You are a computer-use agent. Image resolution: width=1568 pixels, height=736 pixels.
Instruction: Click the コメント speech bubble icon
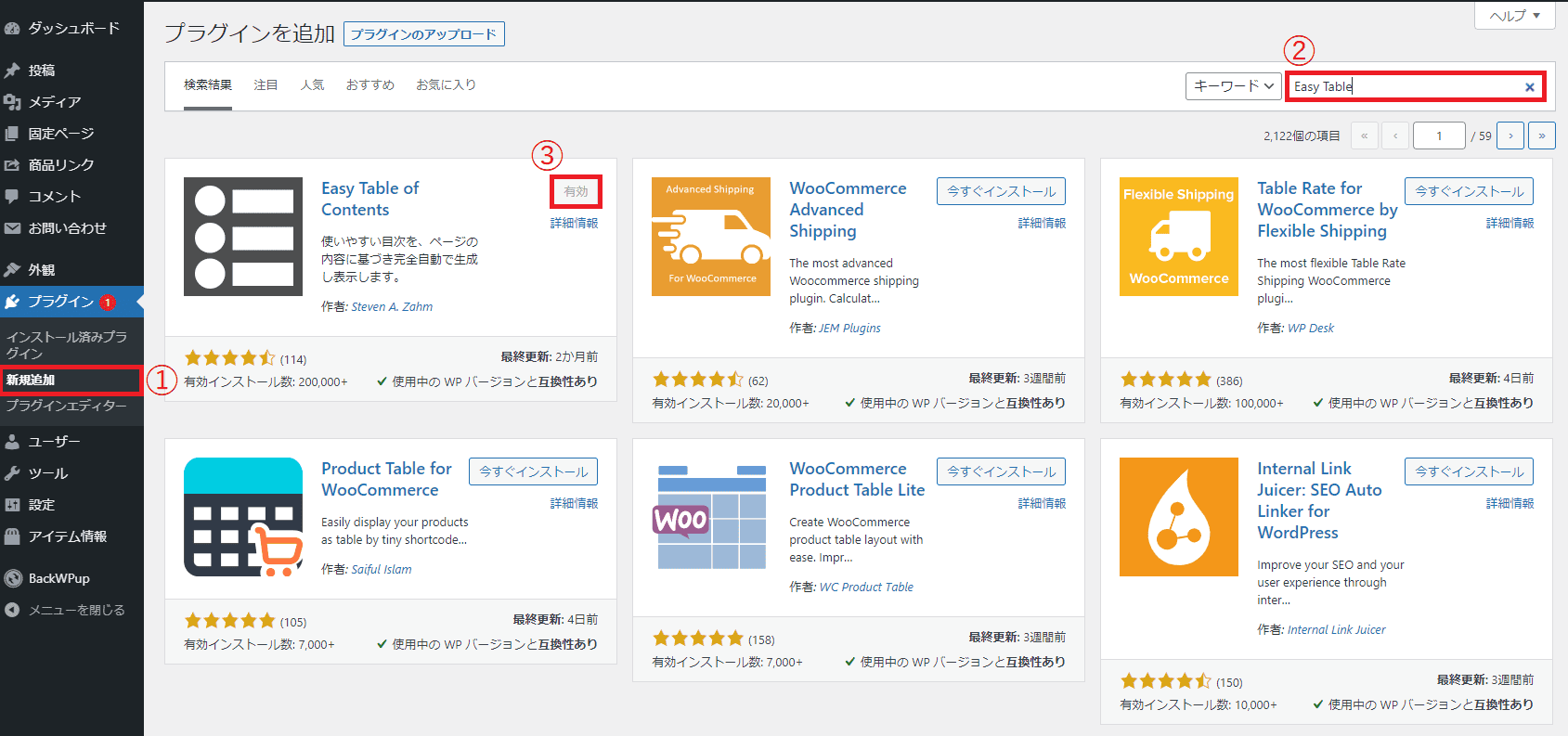pos(12,197)
